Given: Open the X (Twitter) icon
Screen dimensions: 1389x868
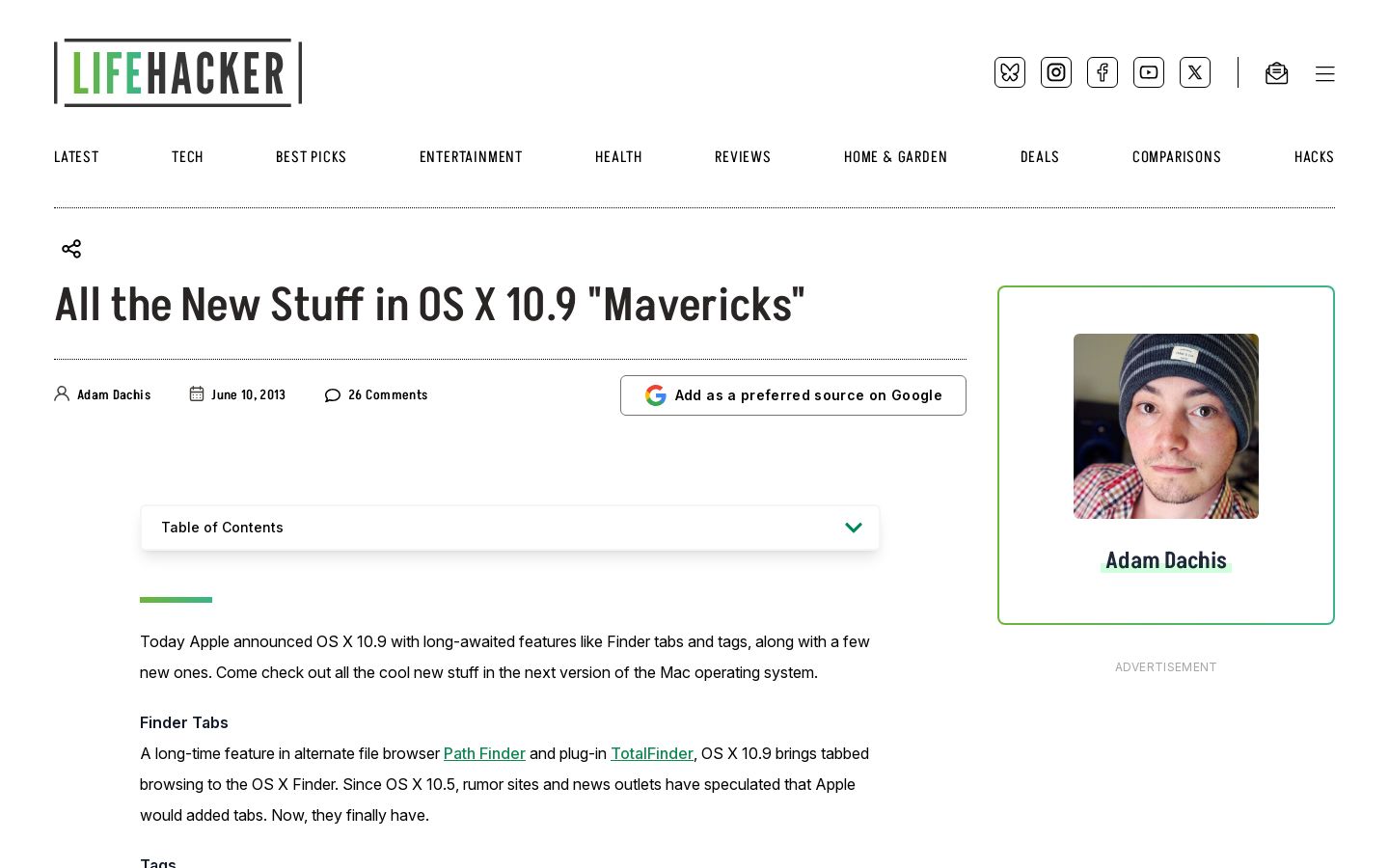Looking at the screenshot, I should (1195, 72).
